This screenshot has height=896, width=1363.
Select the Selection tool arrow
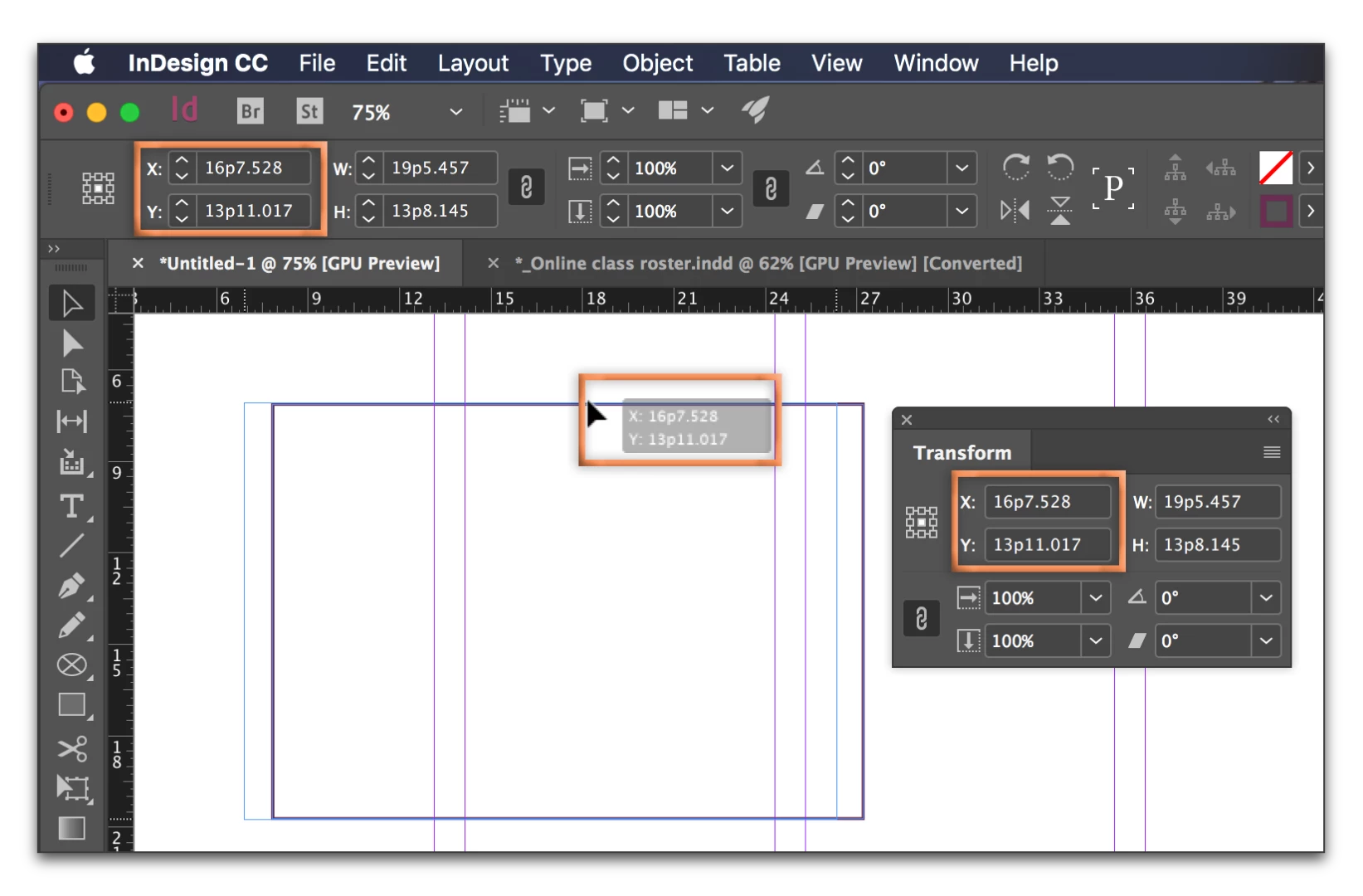click(x=72, y=304)
